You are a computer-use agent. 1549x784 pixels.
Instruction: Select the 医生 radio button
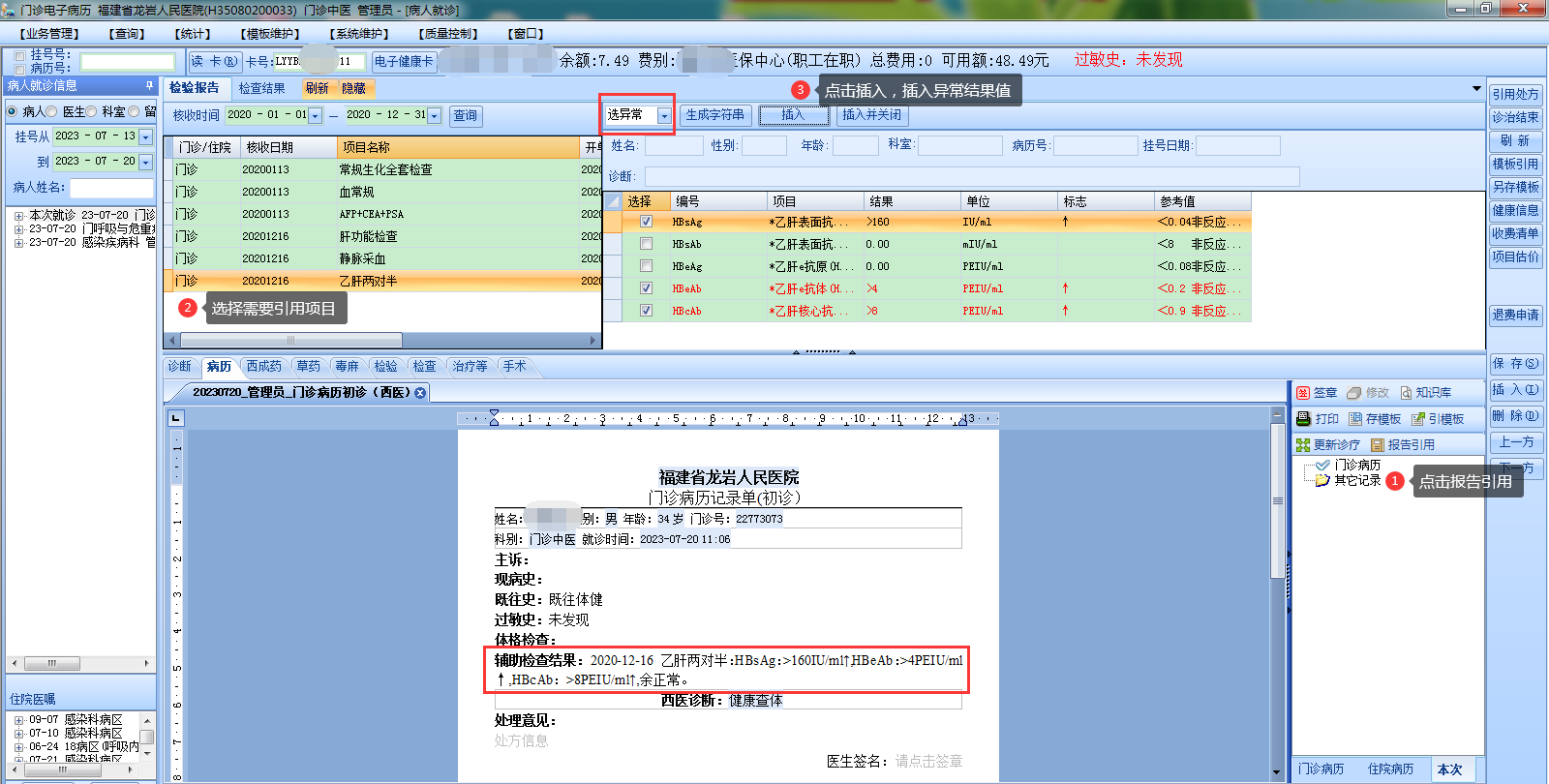coord(52,111)
